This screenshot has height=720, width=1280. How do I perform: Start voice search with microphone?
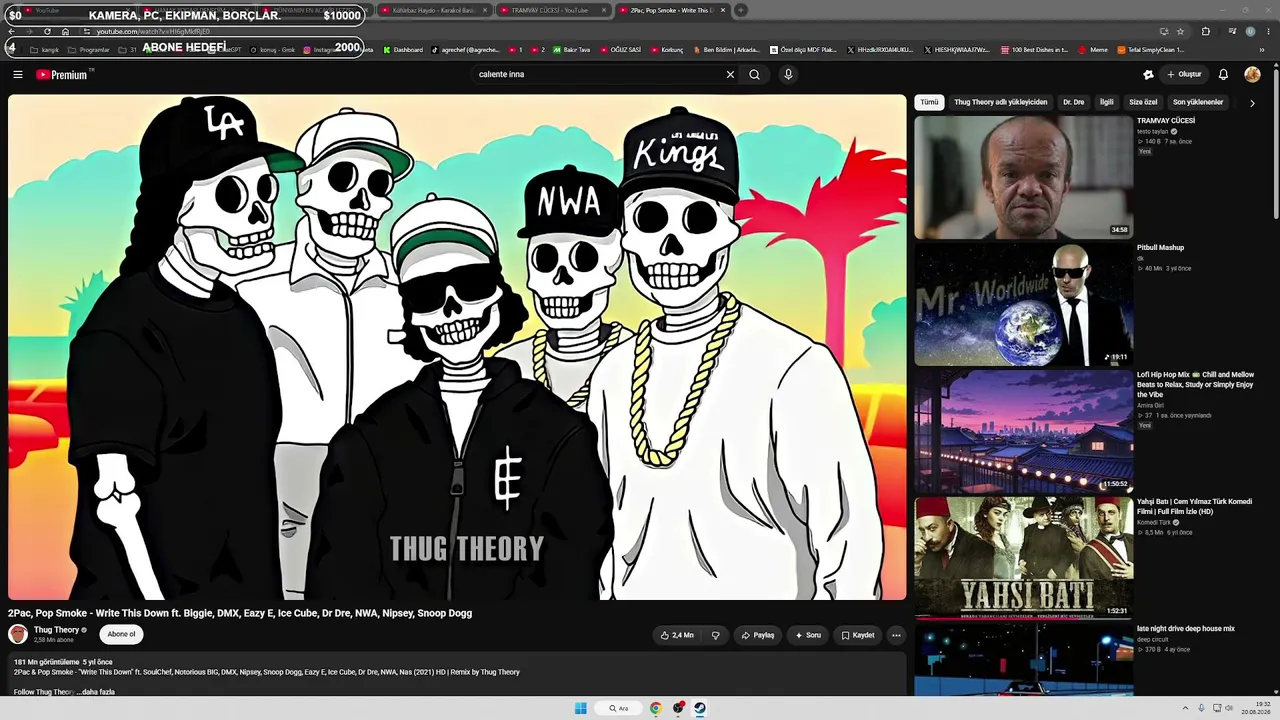pyautogui.click(x=788, y=74)
